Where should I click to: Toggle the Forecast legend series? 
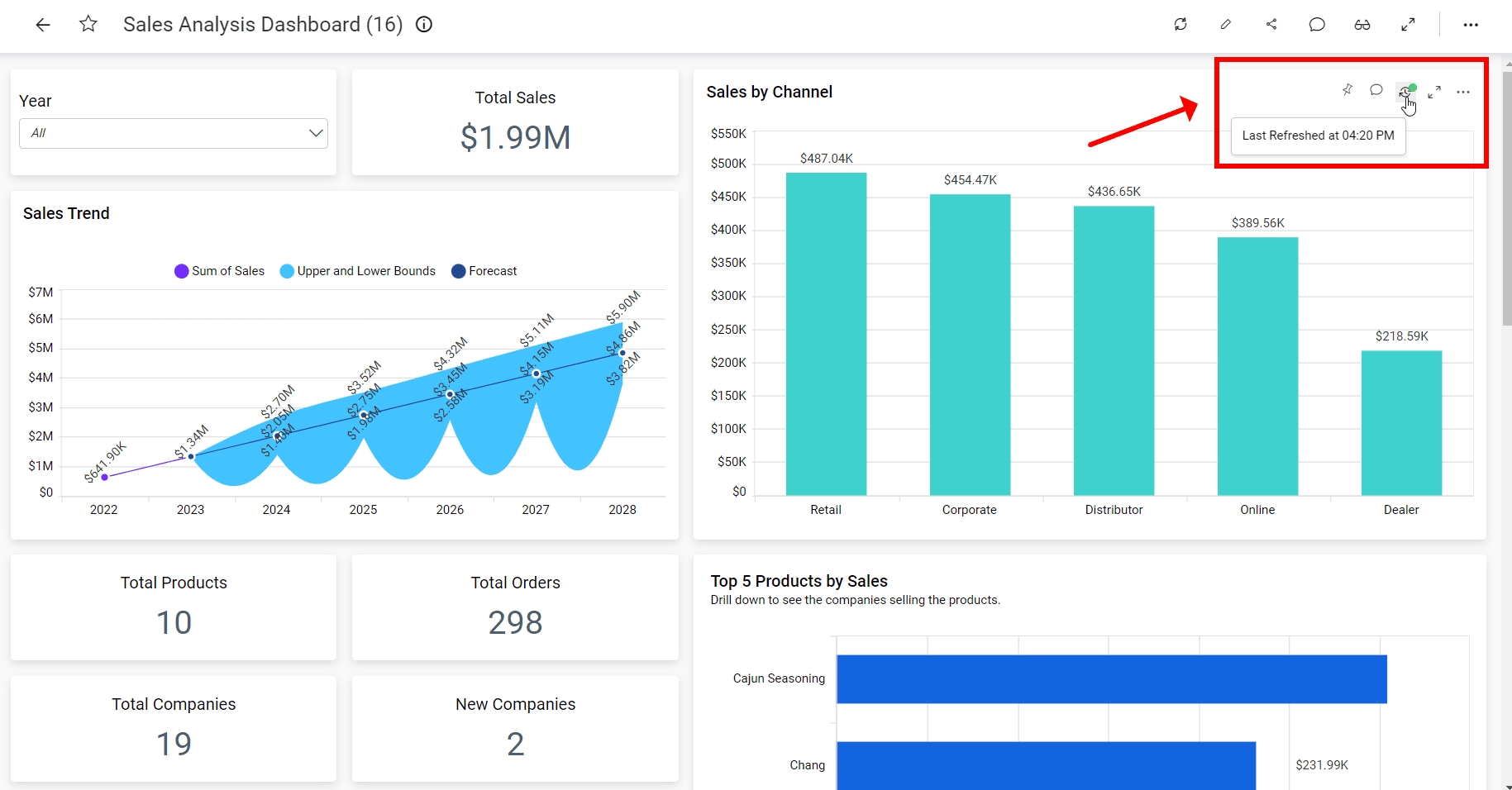coord(484,271)
